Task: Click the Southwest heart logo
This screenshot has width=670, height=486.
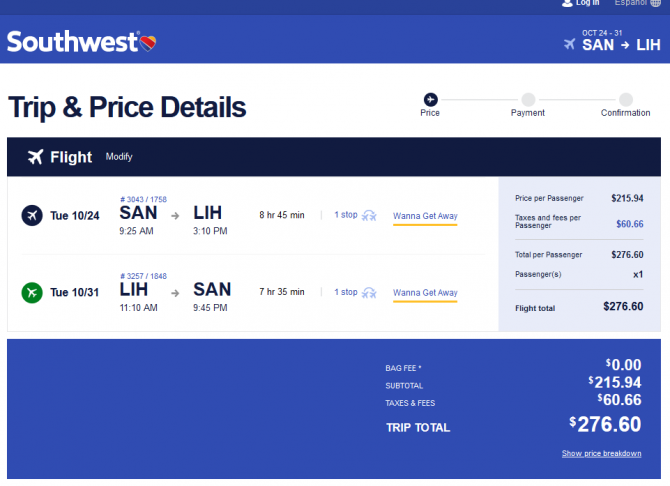Action: pyautogui.click(x=148, y=43)
